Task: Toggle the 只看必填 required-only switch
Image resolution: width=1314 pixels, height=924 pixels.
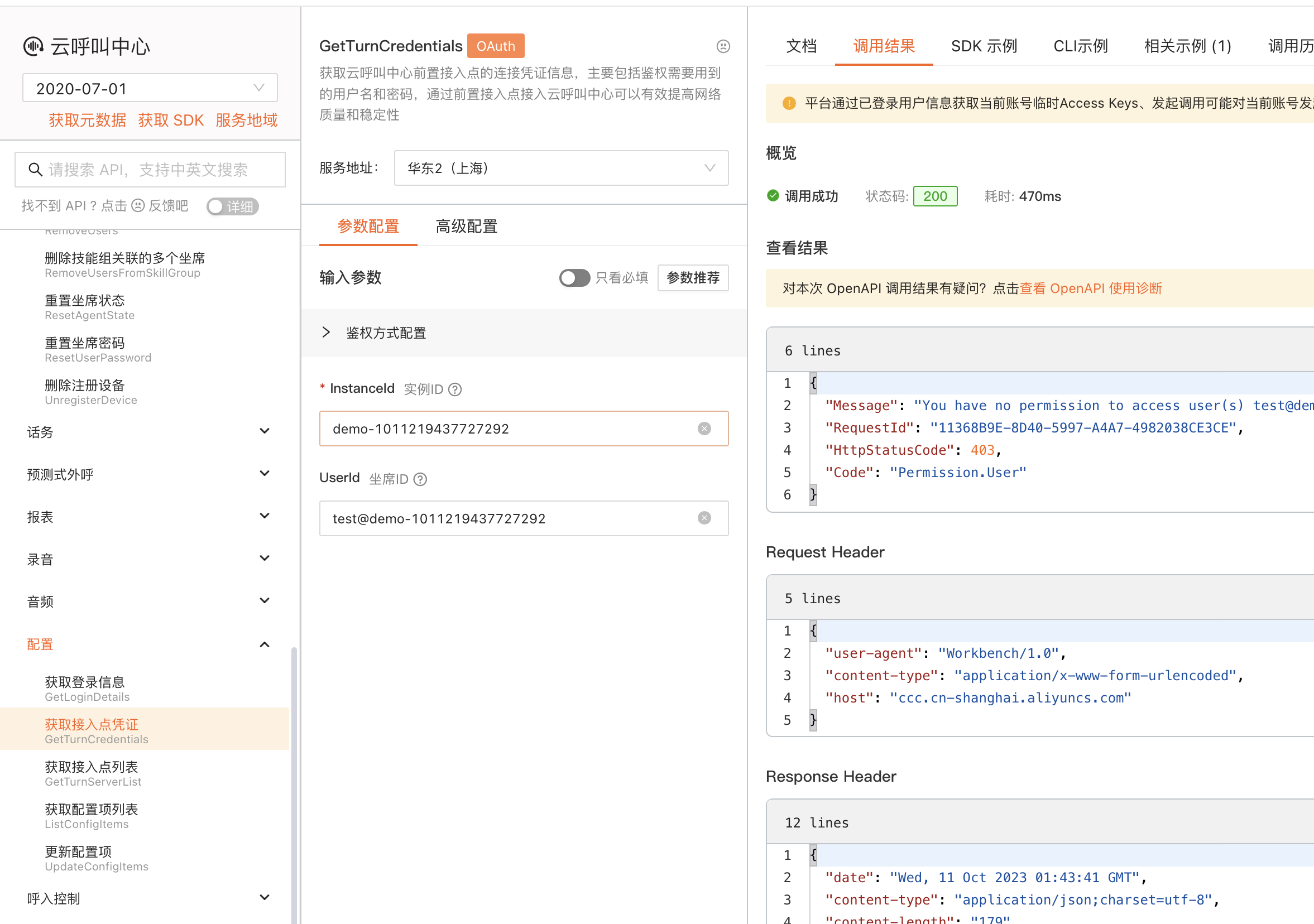Action: tap(574, 278)
